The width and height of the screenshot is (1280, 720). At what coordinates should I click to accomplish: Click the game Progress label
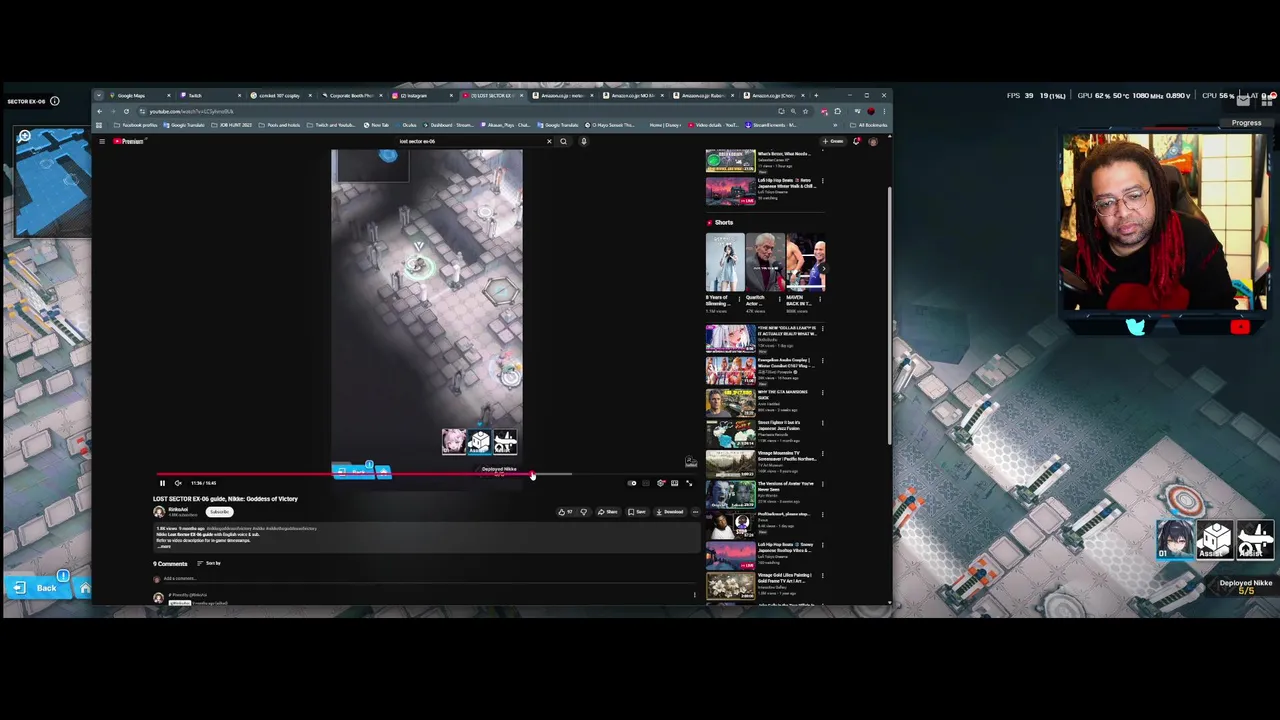point(1246,123)
